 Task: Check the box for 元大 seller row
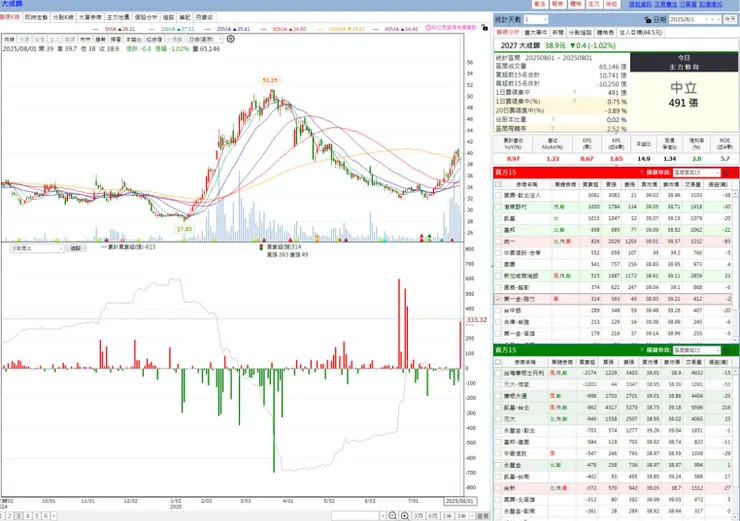point(498,419)
